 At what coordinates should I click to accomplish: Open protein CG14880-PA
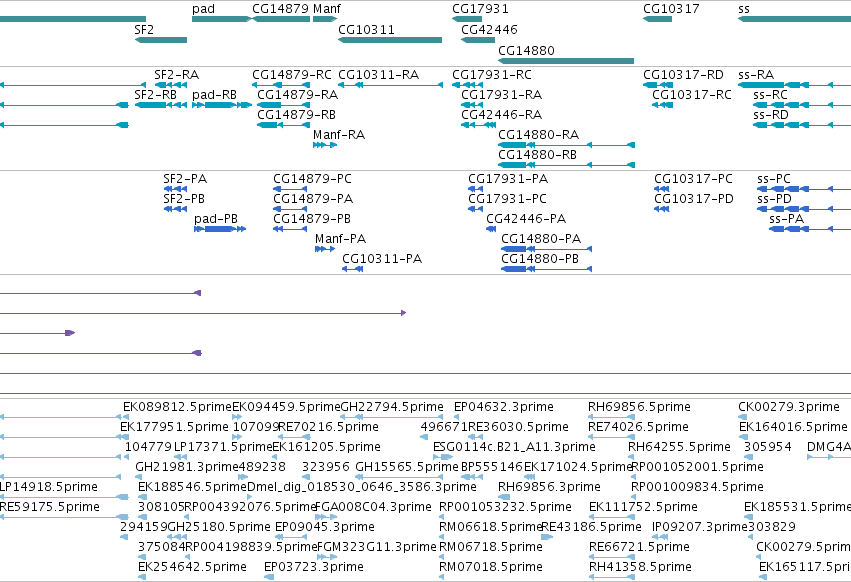click(x=541, y=239)
